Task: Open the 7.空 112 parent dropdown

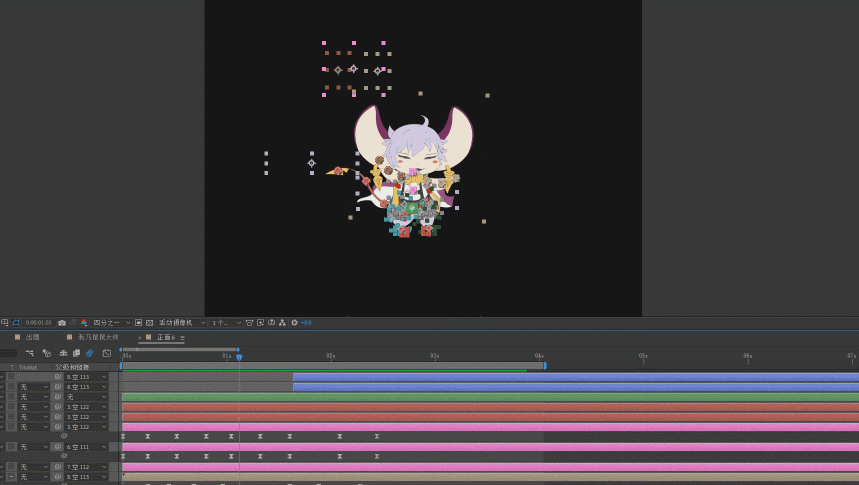Action: tap(86, 467)
